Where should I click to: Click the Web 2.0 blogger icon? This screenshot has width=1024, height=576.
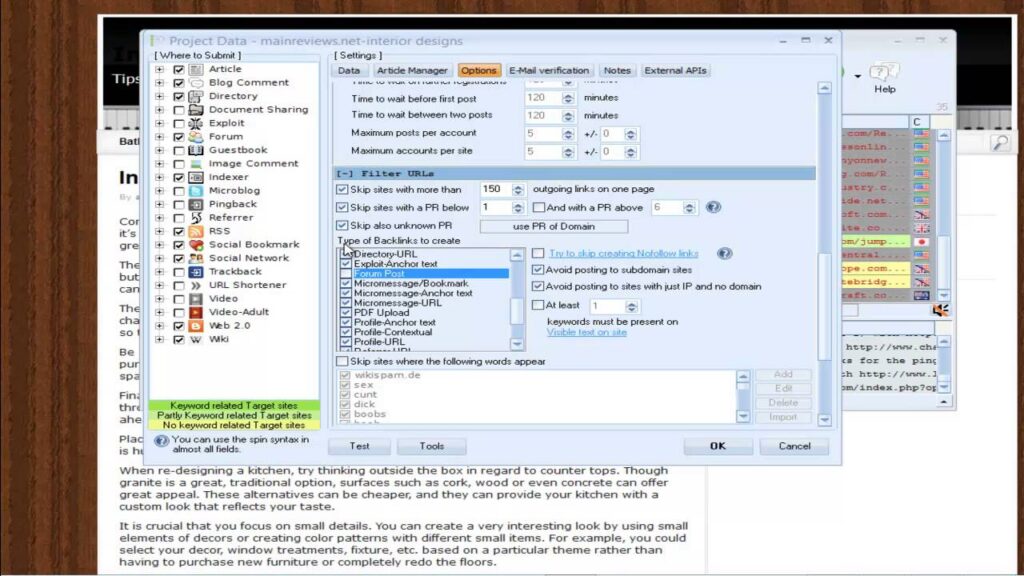tap(195, 325)
